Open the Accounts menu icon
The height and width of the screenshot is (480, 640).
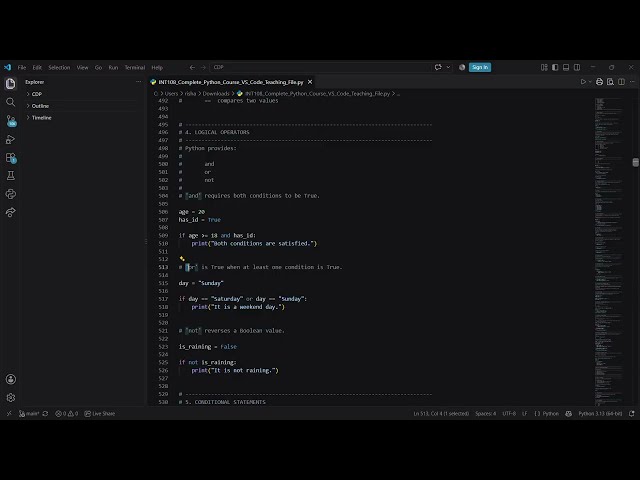[x=11, y=379]
